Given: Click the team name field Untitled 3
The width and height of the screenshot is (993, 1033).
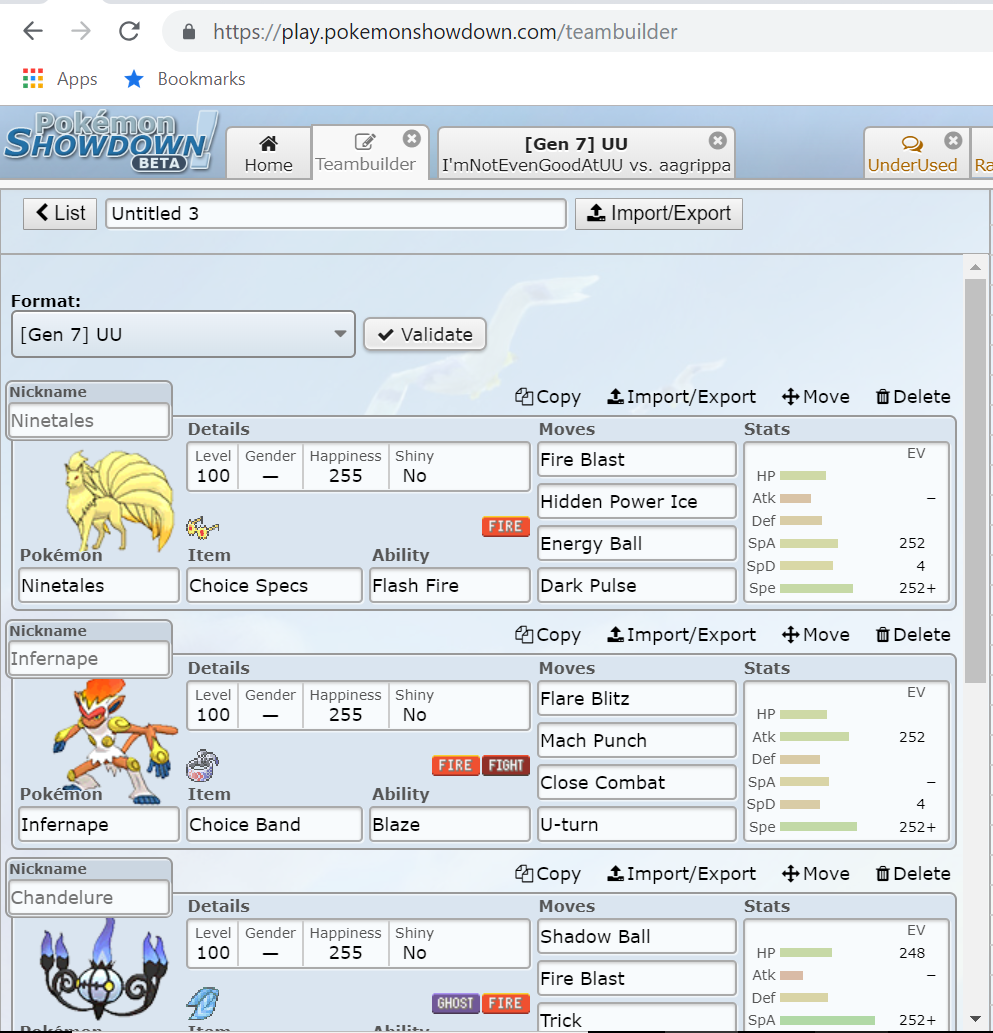Looking at the screenshot, I should (335, 213).
